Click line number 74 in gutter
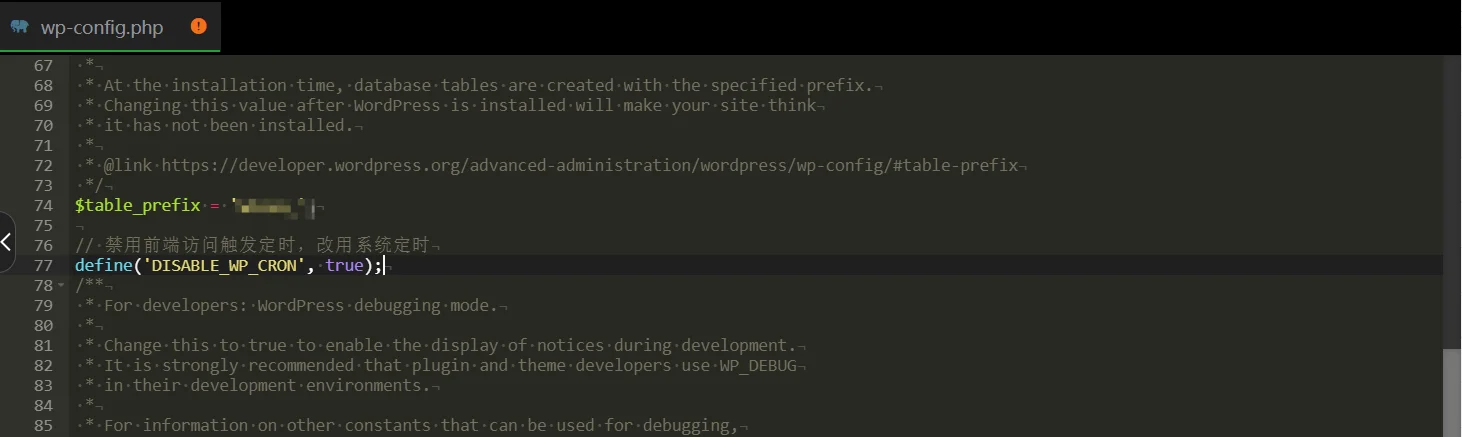1462x437 pixels. click(x=43, y=205)
